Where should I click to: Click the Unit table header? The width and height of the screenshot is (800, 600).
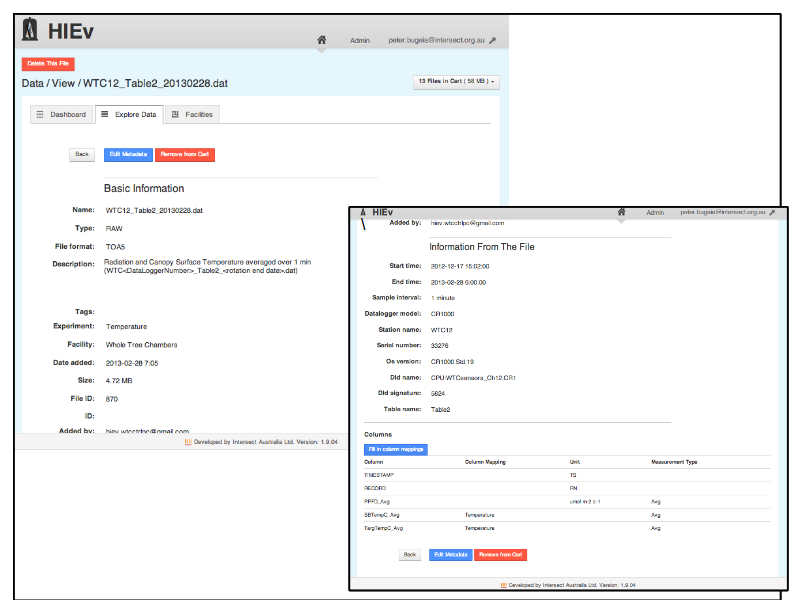tap(574, 462)
